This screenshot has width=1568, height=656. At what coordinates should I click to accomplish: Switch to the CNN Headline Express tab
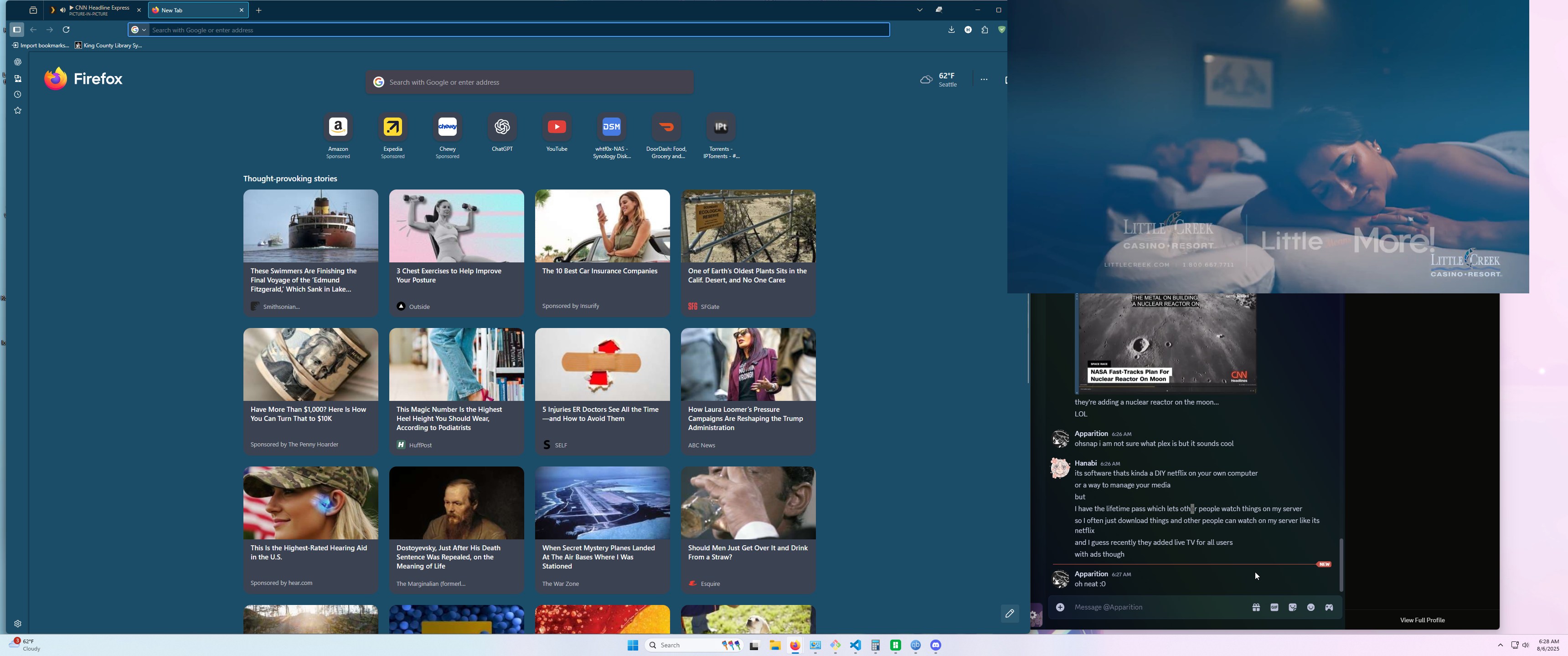pyautogui.click(x=98, y=10)
